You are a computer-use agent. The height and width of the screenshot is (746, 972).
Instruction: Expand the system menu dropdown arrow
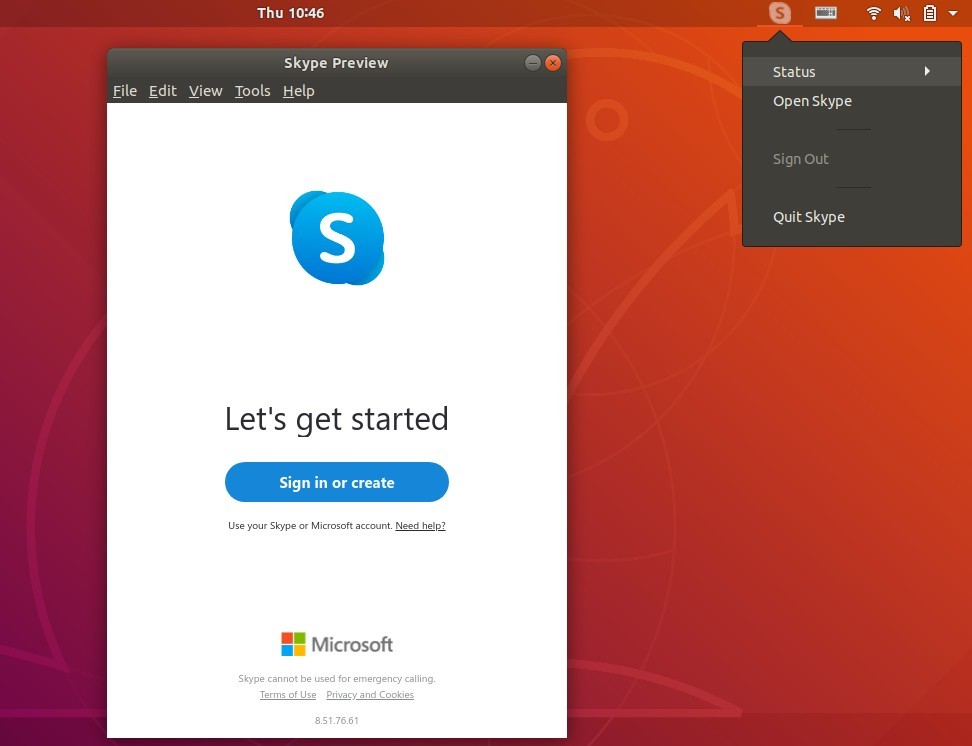point(953,13)
